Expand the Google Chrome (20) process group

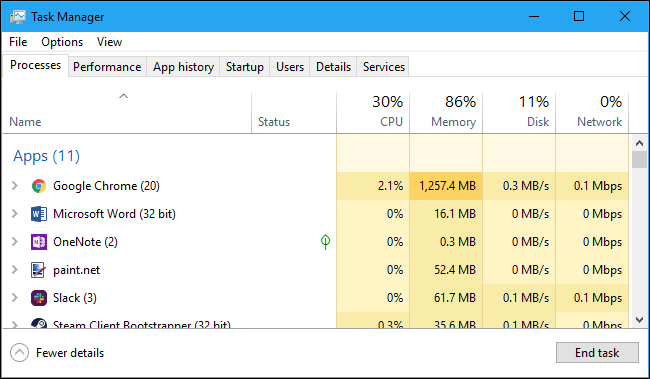pos(15,186)
